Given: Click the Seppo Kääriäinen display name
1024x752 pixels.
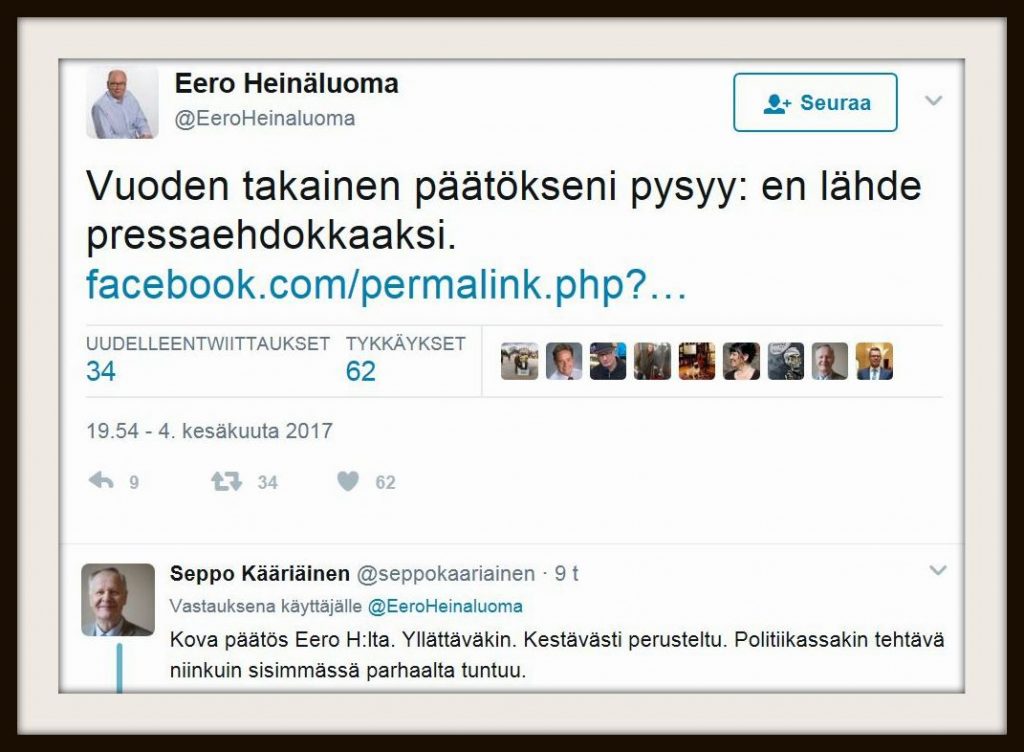Looking at the screenshot, I should pyautogui.click(x=260, y=574).
